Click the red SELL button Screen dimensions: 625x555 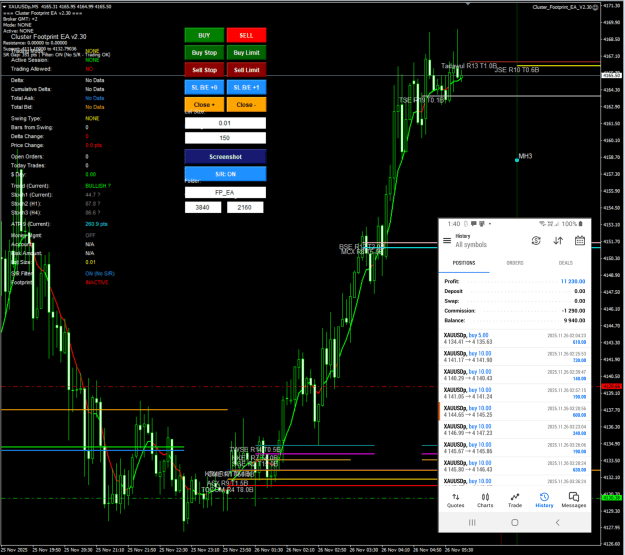click(246, 35)
